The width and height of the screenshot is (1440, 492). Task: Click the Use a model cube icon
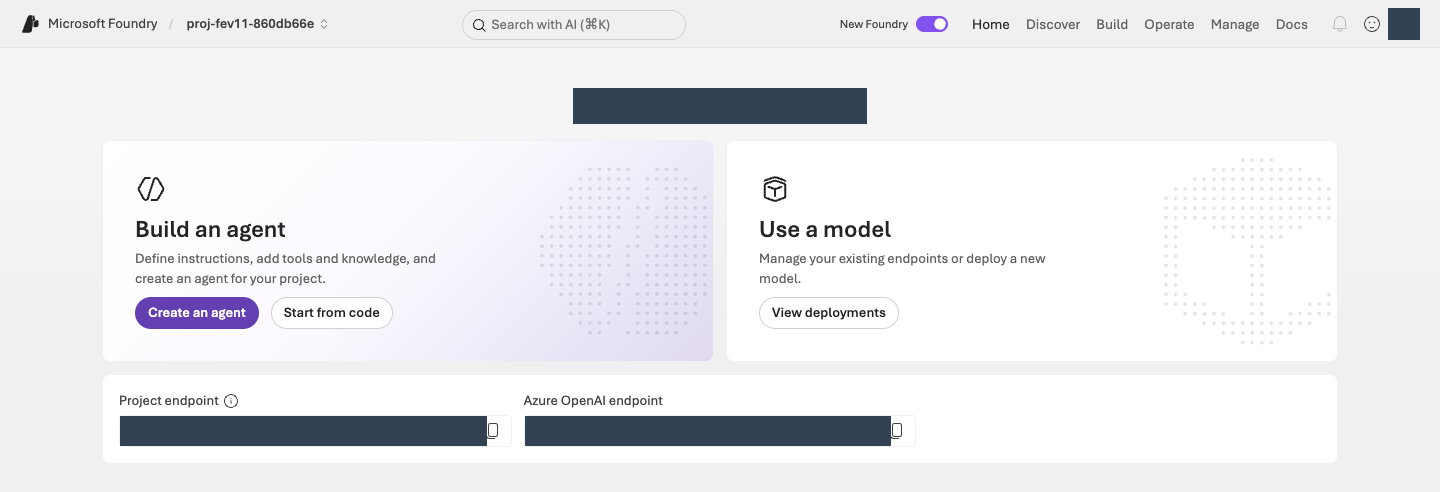pos(775,188)
